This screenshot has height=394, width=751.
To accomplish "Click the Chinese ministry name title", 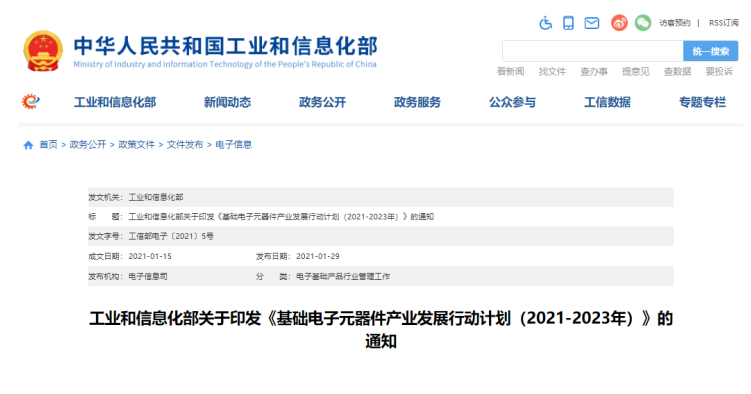I will coord(226,46).
